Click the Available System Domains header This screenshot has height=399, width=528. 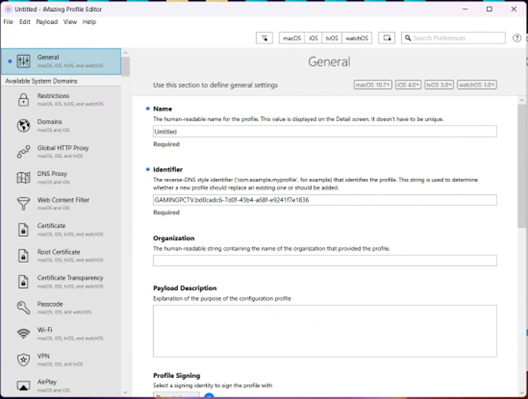[41, 81]
